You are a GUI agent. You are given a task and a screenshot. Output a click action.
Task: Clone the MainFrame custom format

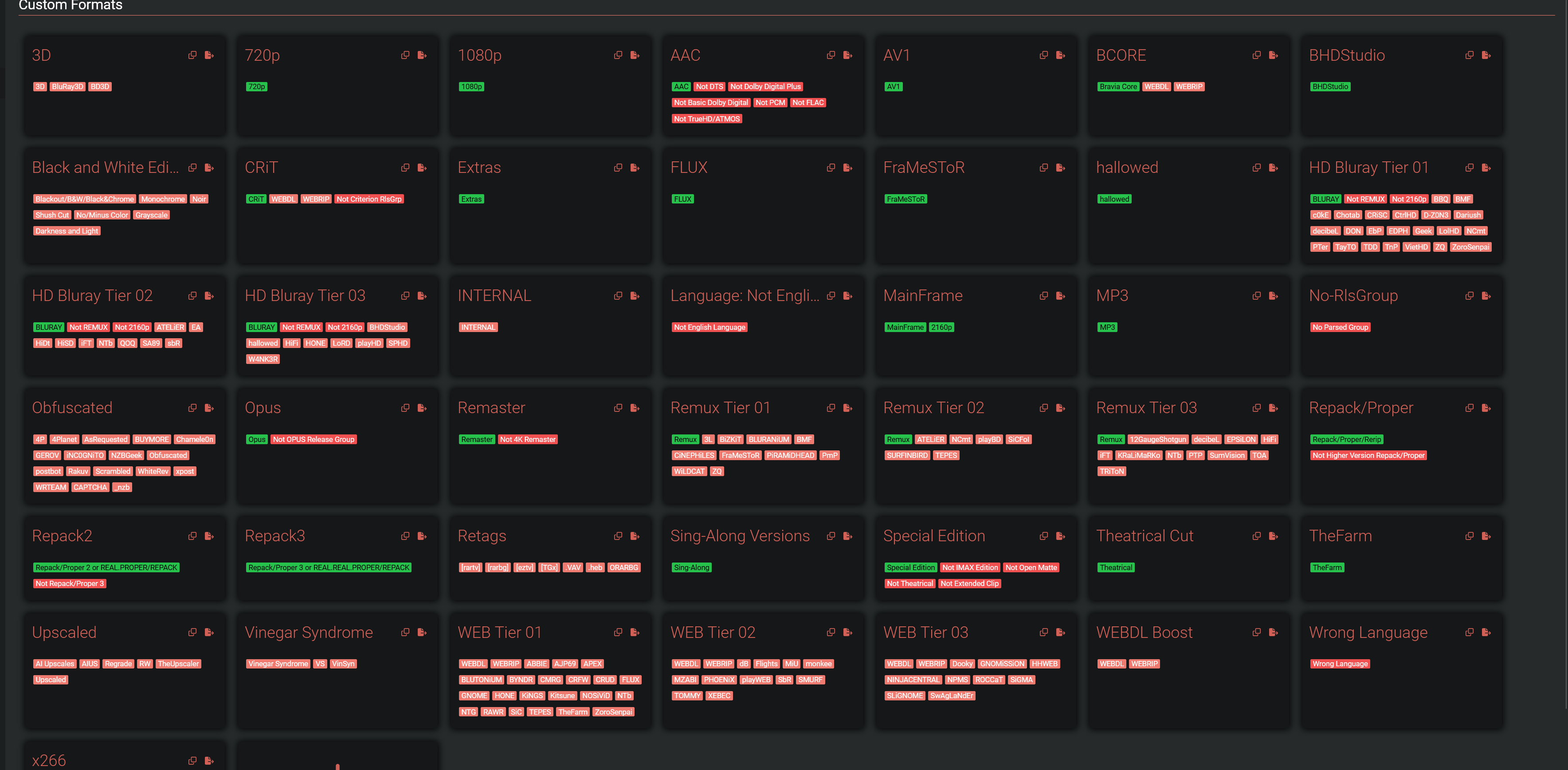click(x=1044, y=296)
